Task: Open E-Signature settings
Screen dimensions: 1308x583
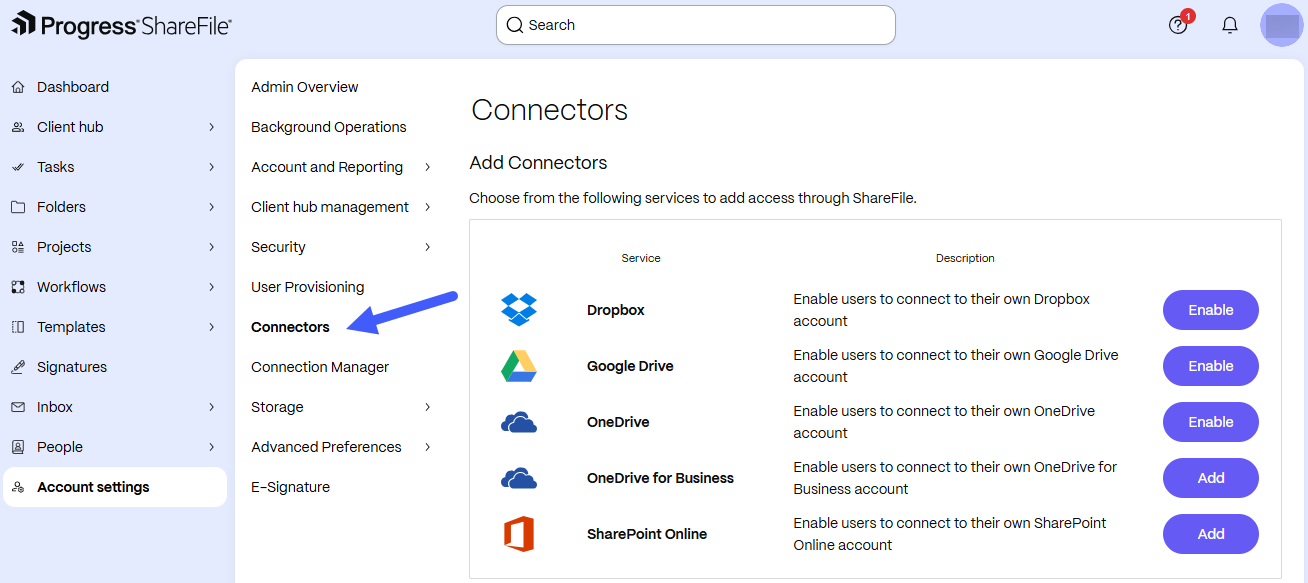Action: [290, 487]
